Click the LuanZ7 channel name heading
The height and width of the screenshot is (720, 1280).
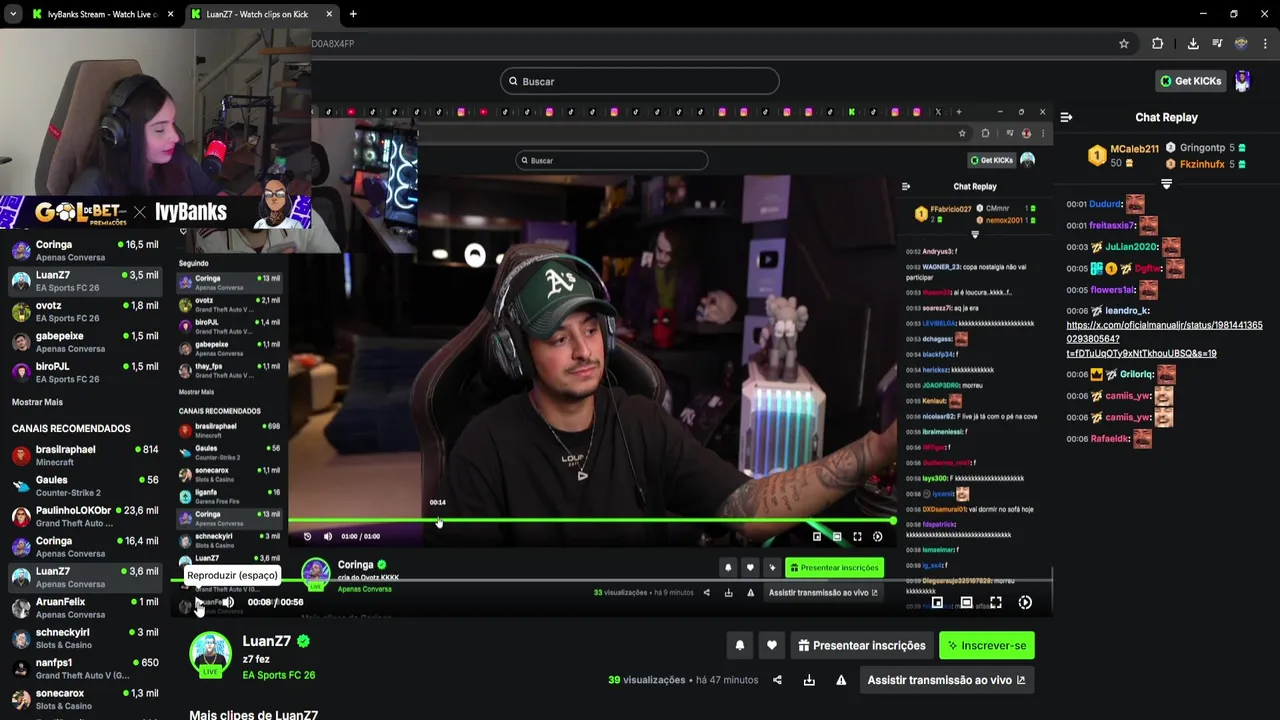pos(267,641)
